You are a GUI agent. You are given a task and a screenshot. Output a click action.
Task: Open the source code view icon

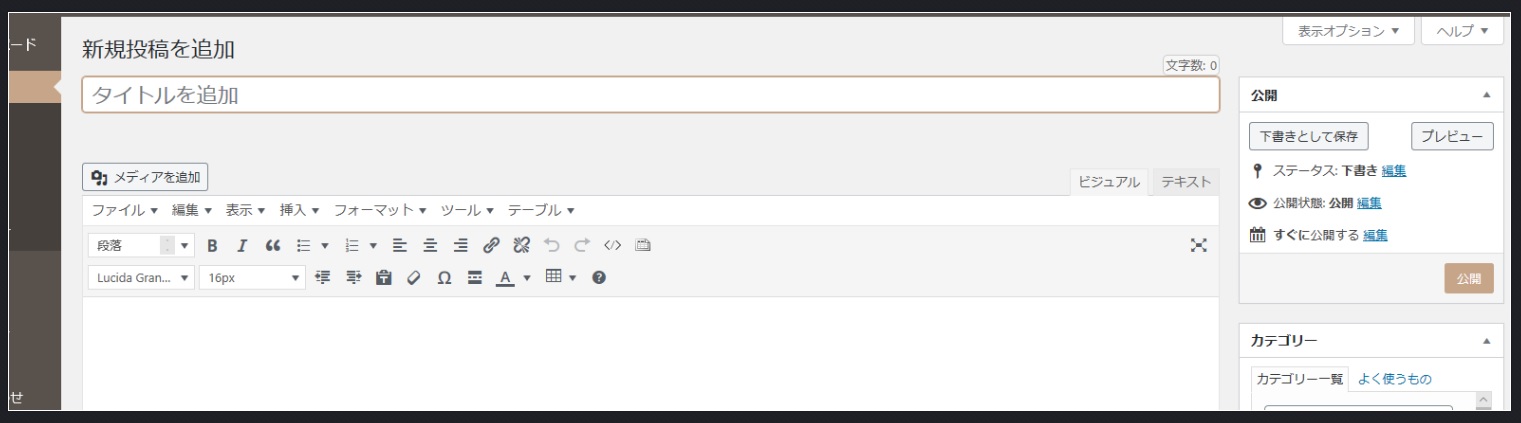coord(613,245)
